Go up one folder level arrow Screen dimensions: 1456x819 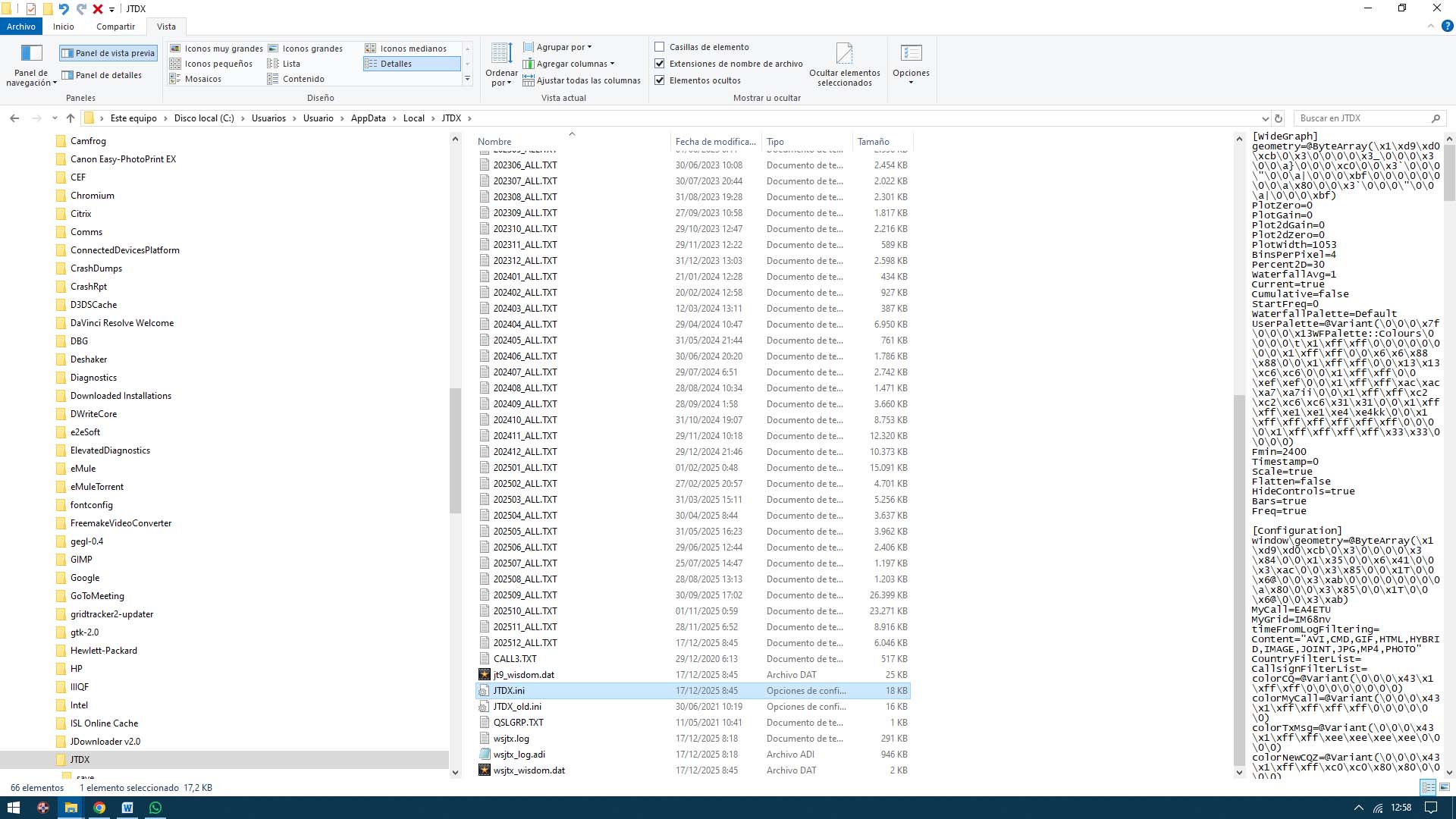click(x=71, y=118)
